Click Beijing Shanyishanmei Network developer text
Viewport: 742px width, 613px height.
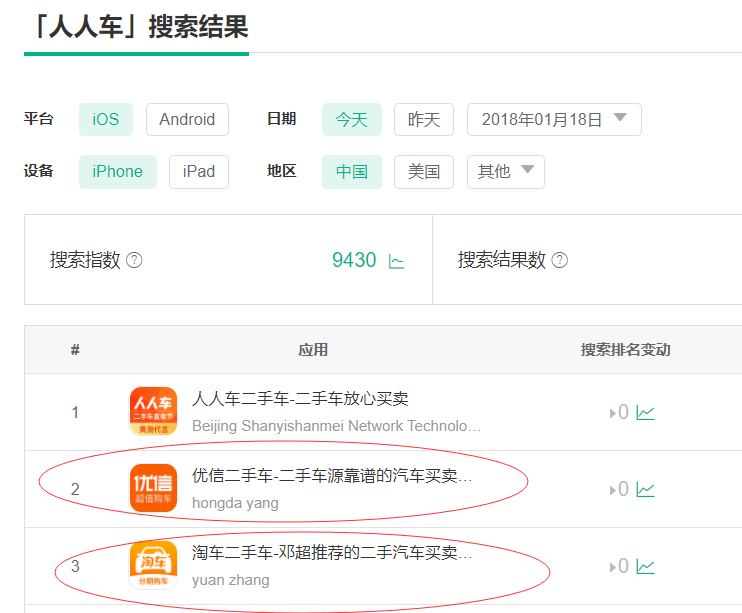336,426
